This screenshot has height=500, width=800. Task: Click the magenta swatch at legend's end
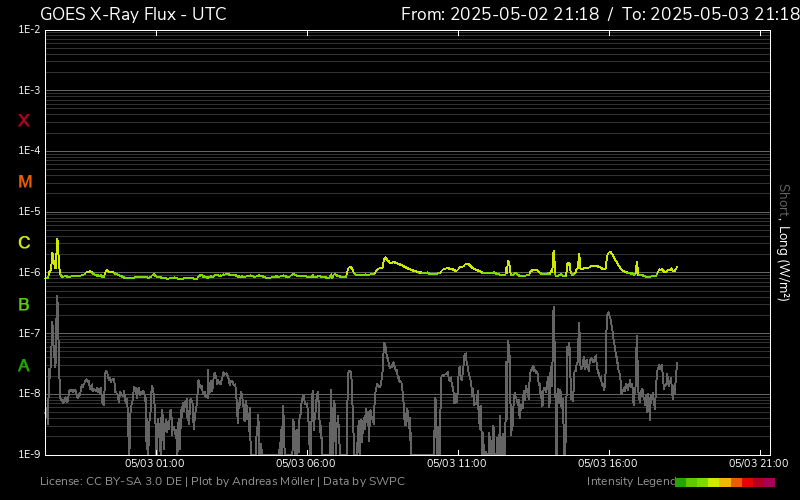tap(769, 482)
